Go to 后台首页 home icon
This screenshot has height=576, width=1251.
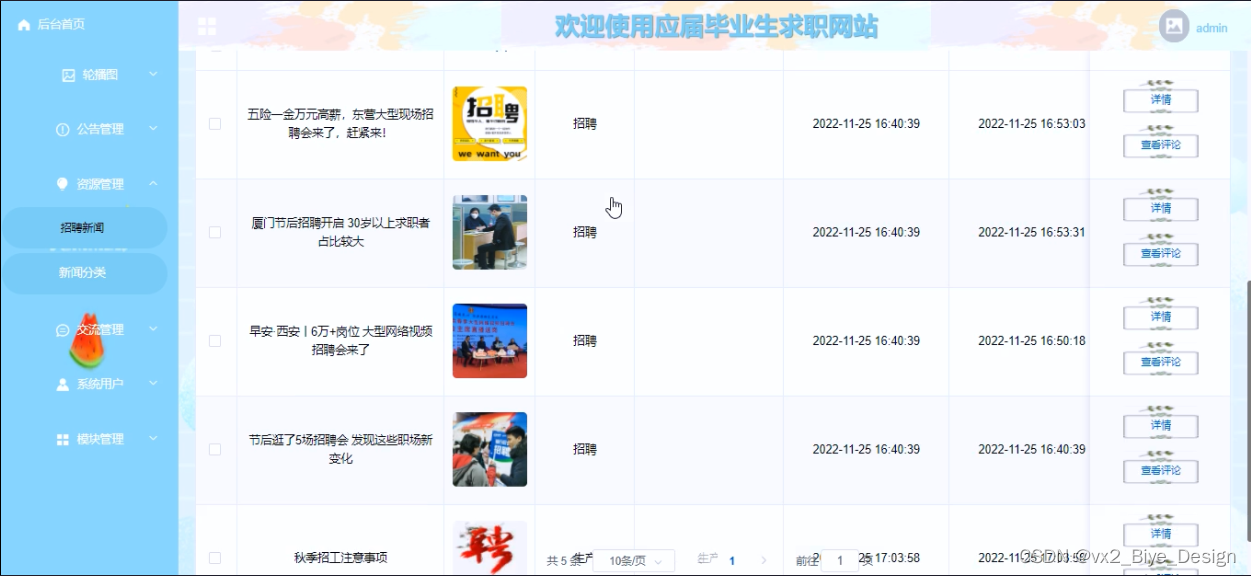click(24, 25)
